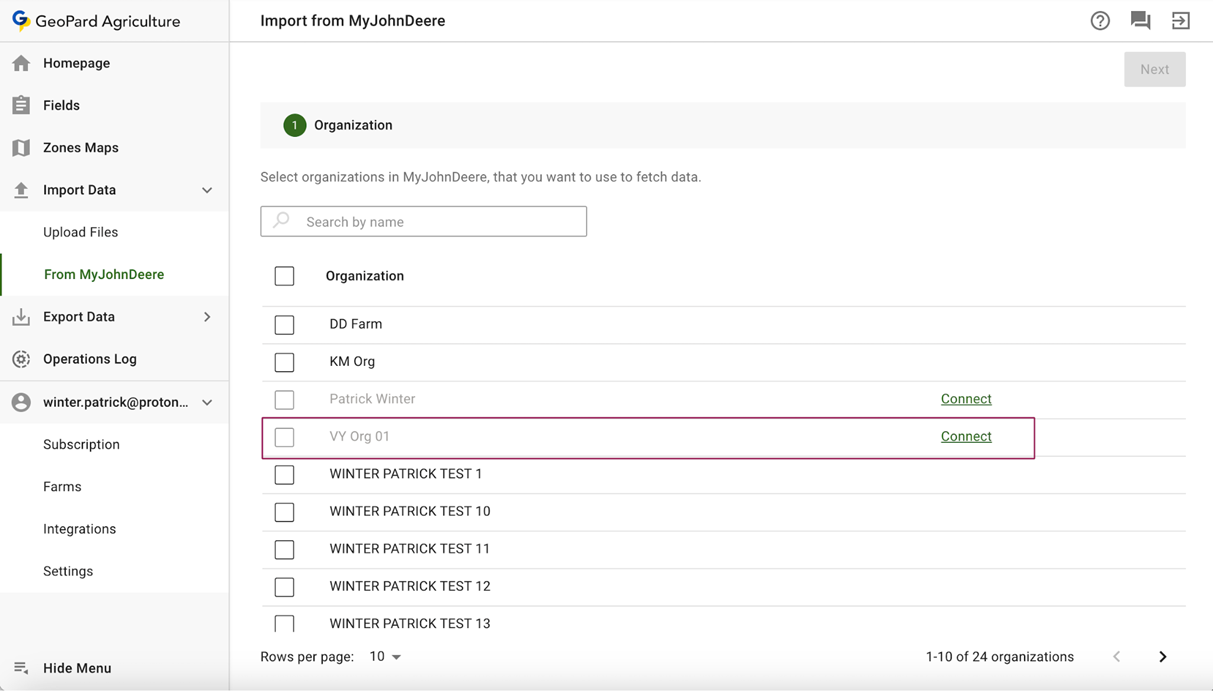
Task: Open help via the question mark icon
Action: click(x=1100, y=21)
